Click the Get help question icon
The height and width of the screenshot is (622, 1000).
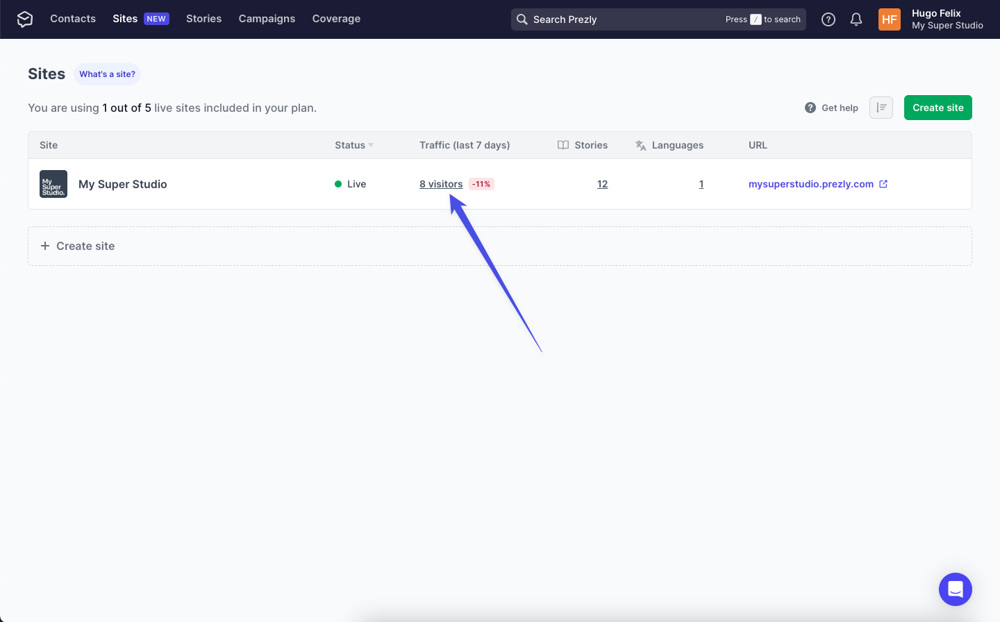[810, 108]
